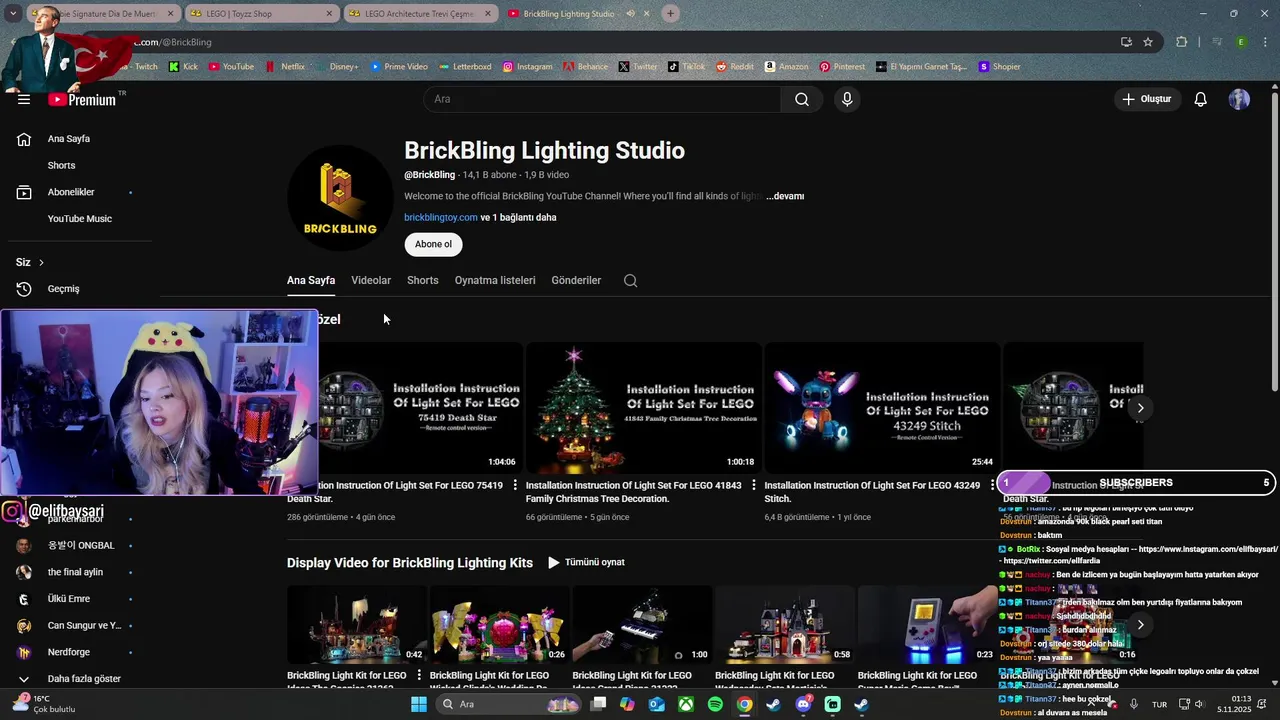Search within channel using magnifier icon
Screen dimensions: 1280x720
coord(630,280)
